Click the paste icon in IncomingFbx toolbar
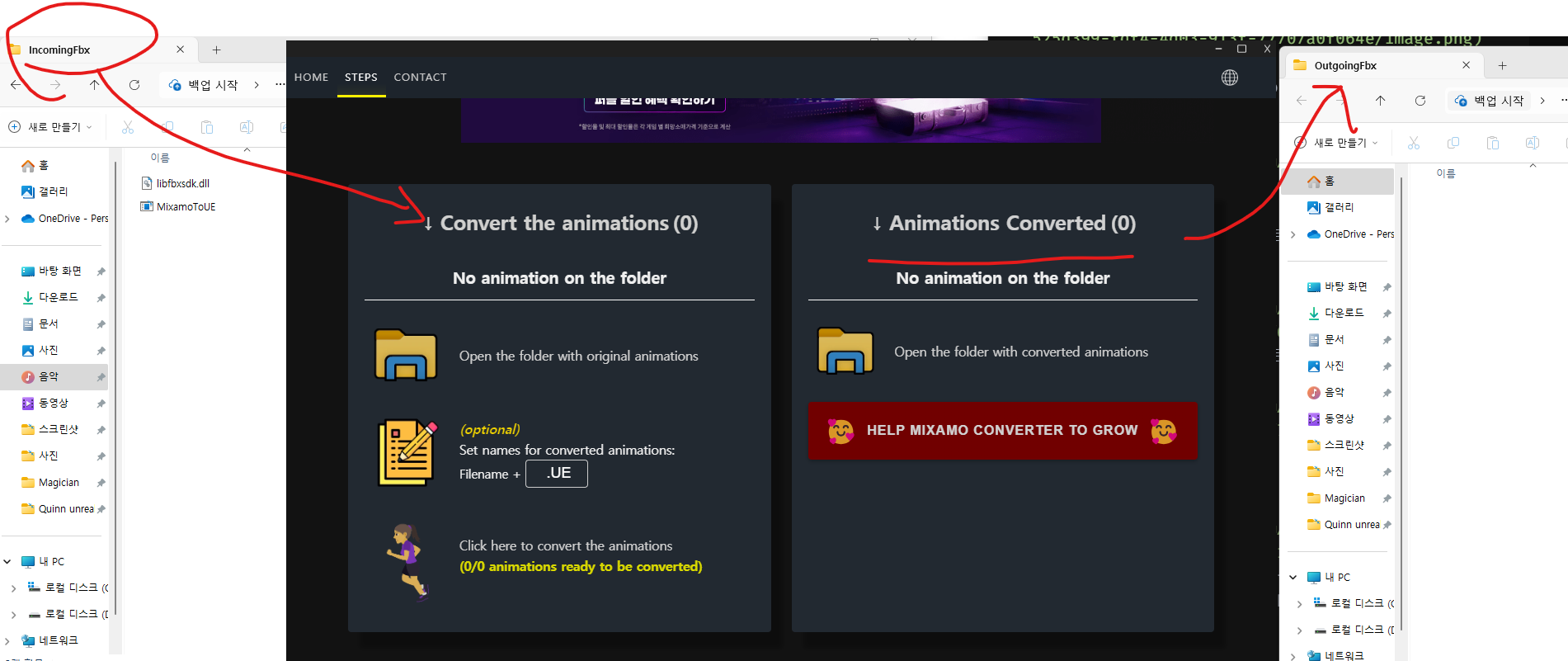The image size is (1568, 661). [x=206, y=127]
